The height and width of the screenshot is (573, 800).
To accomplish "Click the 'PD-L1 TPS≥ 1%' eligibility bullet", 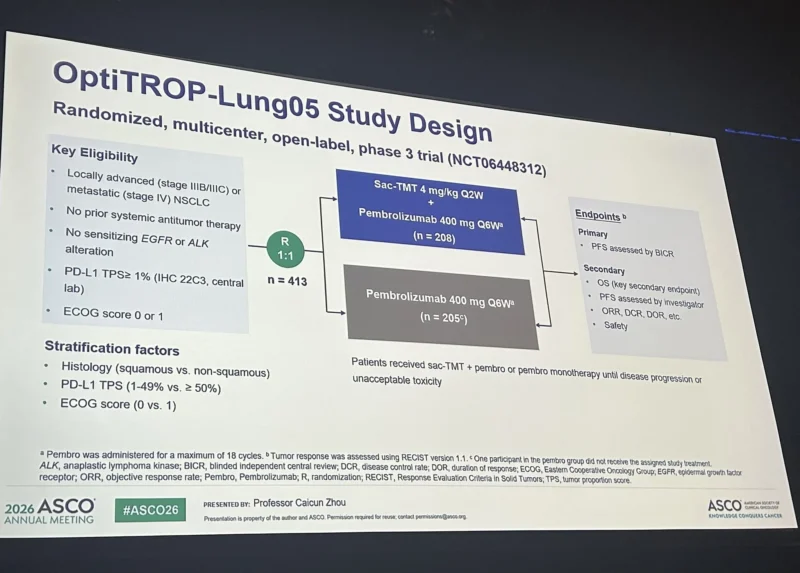I will tap(154, 280).
